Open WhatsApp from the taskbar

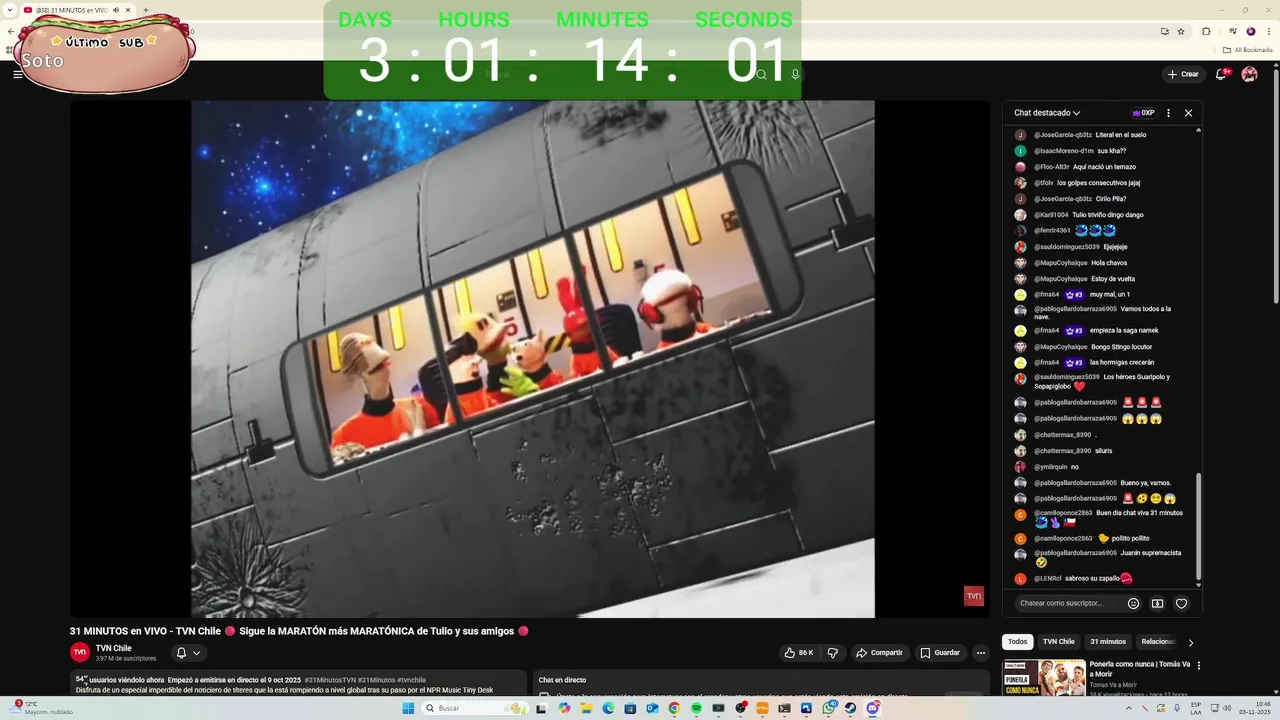[x=828, y=708]
